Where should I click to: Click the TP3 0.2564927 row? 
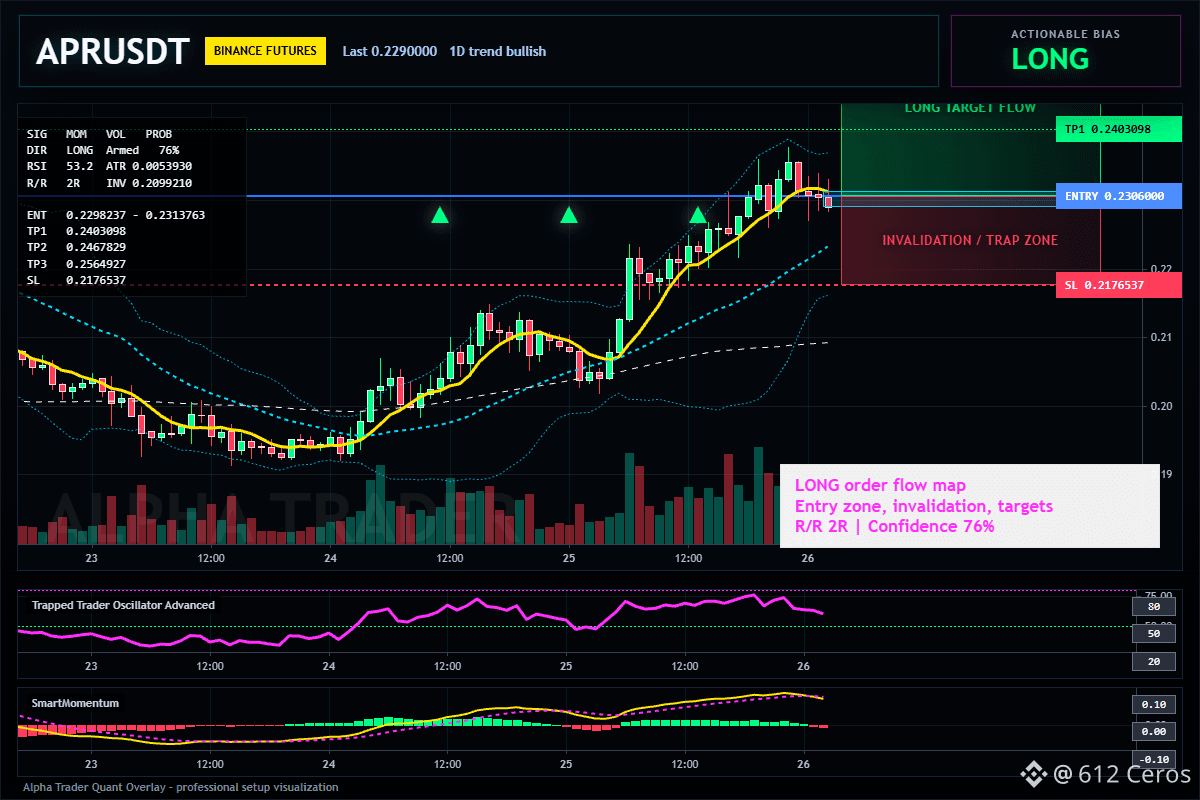click(x=76, y=263)
